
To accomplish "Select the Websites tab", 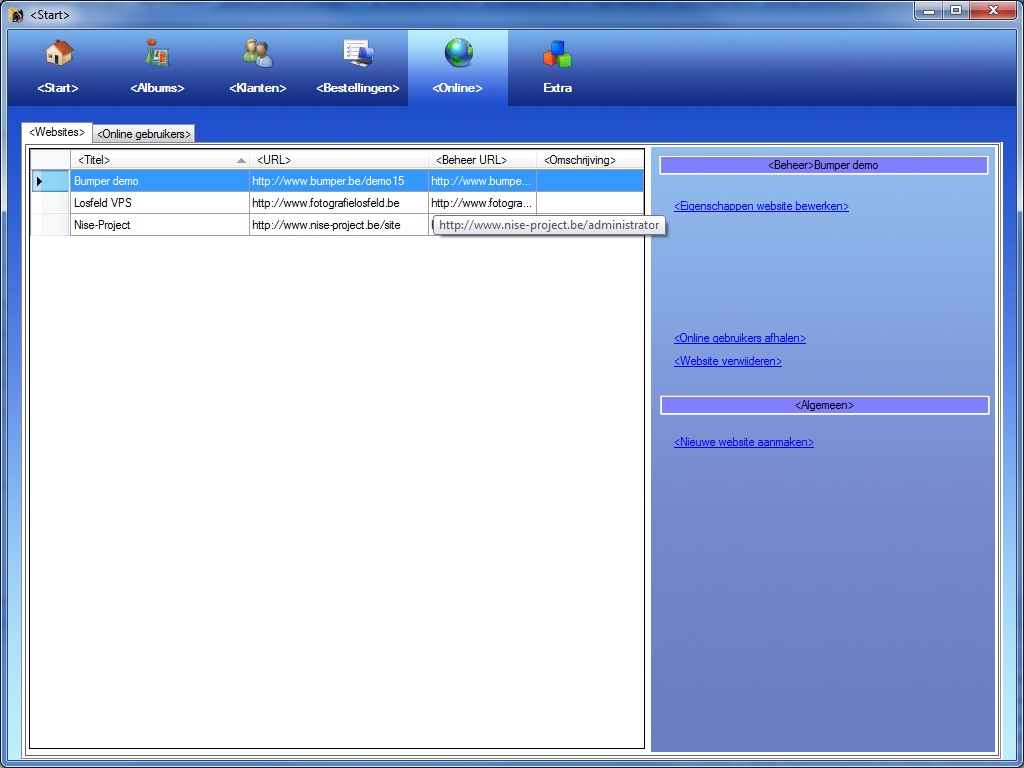I will pos(57,132).
